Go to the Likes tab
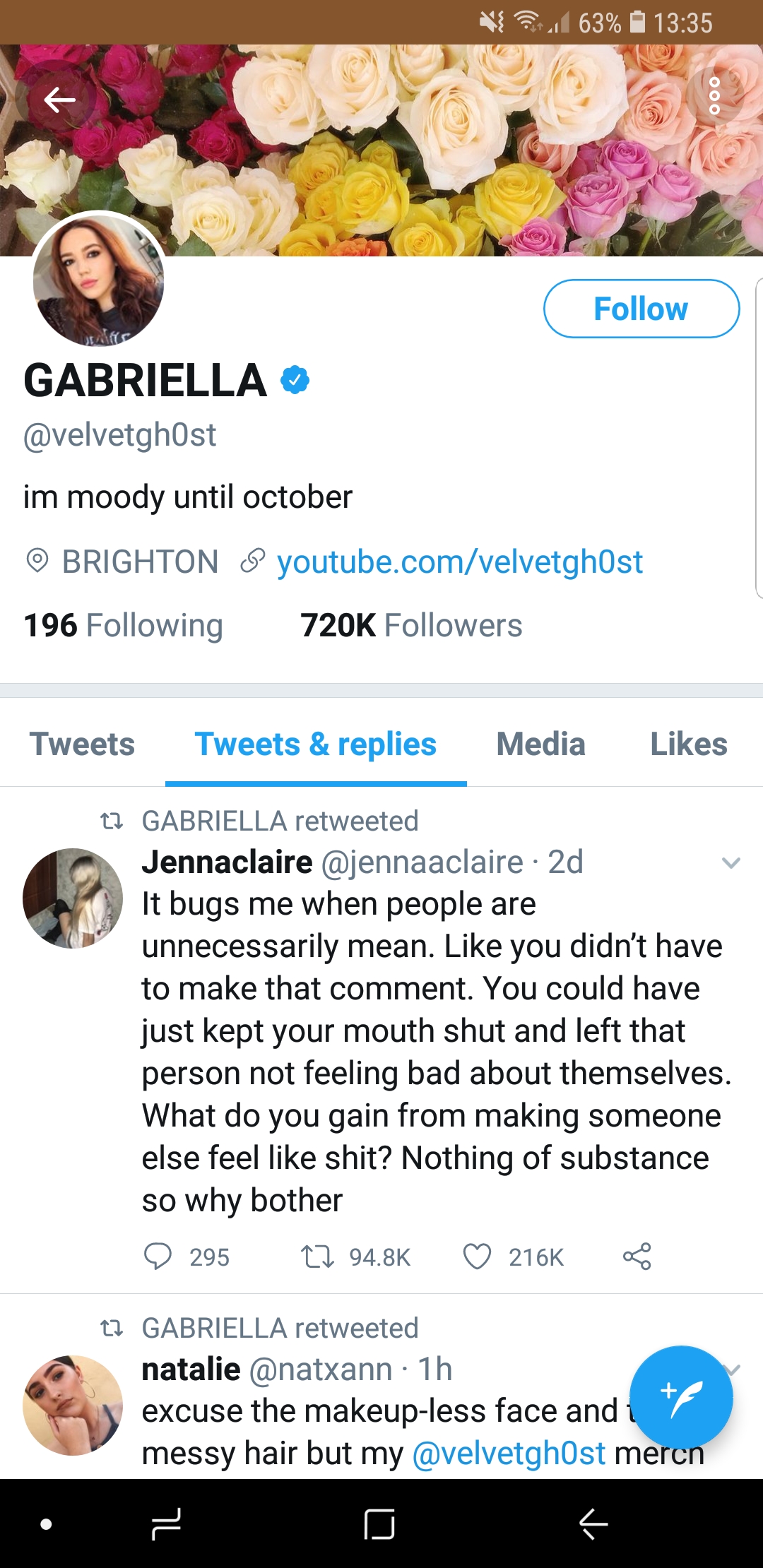Viewport: 763px width, 1568px height. pyautogui.click(x=688, y=744)
